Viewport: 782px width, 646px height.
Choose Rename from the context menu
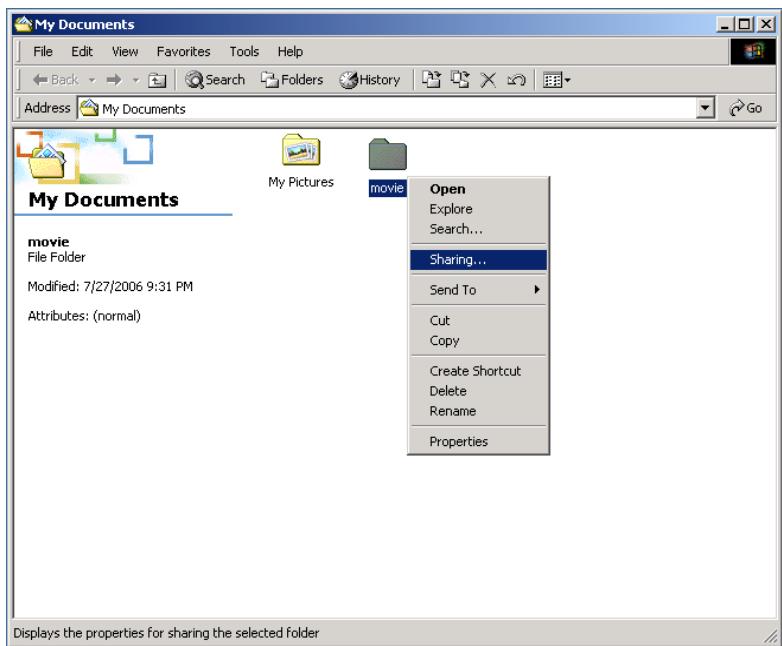452,411
